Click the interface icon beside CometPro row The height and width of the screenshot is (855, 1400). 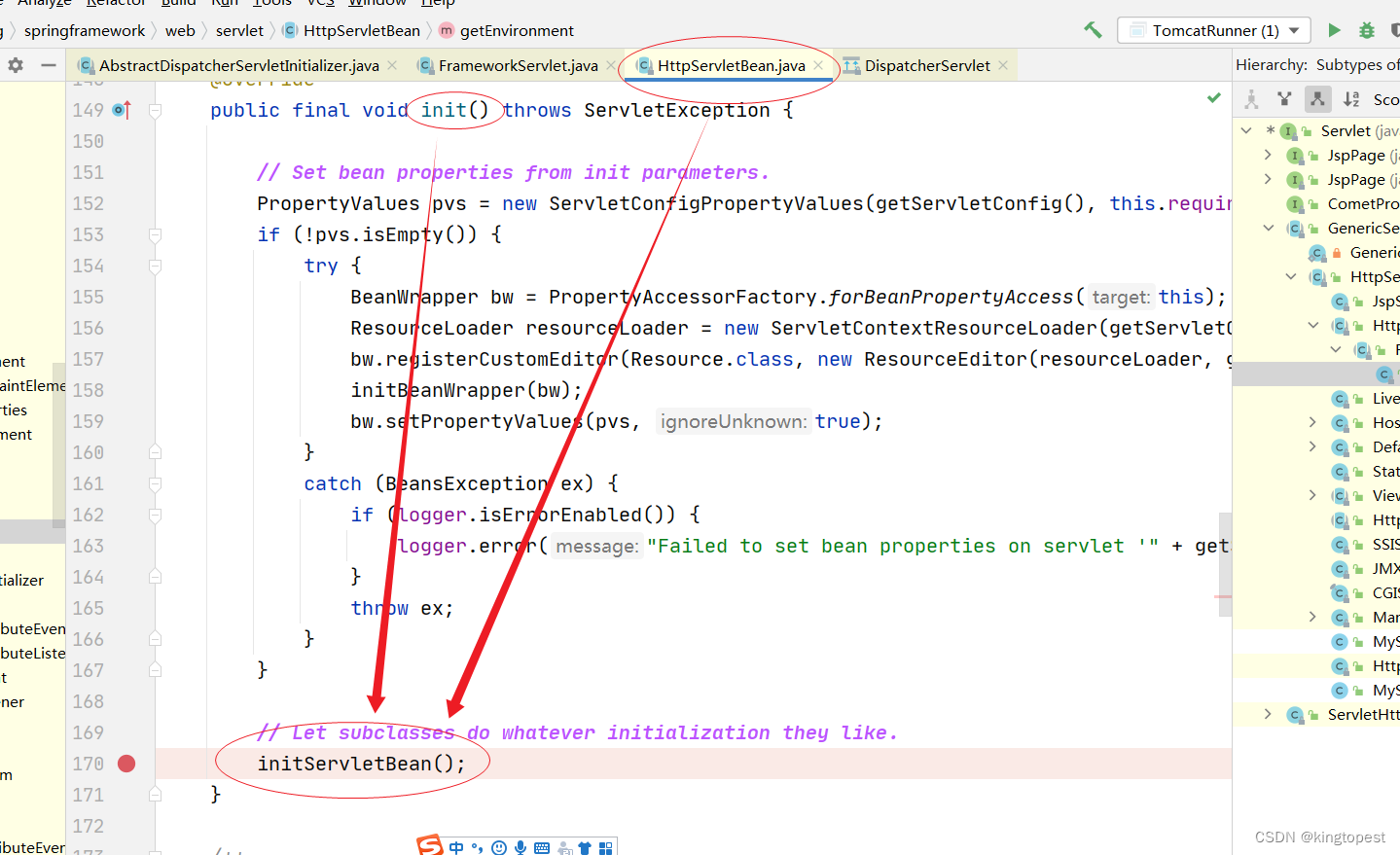[x=1295, y=204]
